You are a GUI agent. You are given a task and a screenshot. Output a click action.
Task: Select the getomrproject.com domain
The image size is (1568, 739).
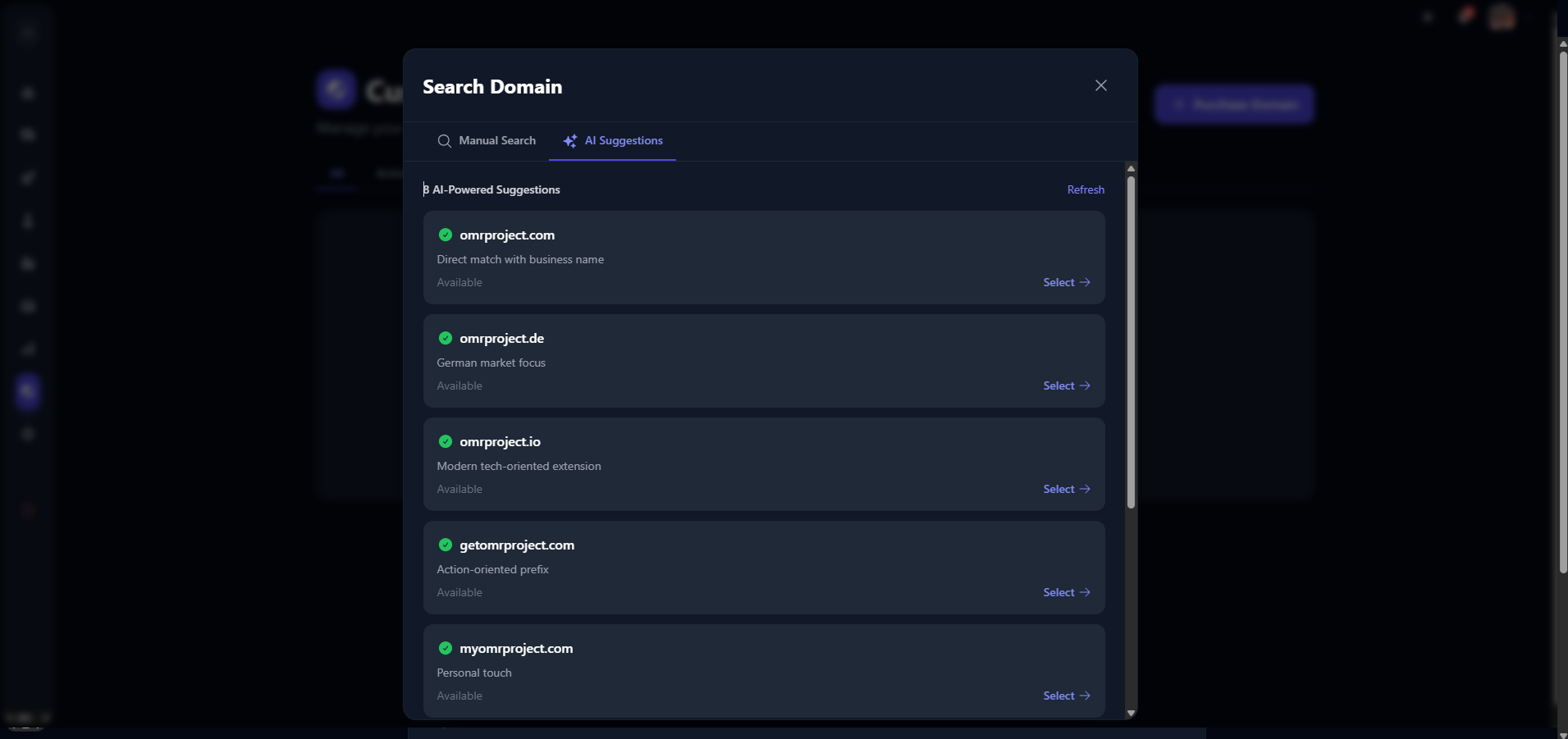(x=1058, y=592)
